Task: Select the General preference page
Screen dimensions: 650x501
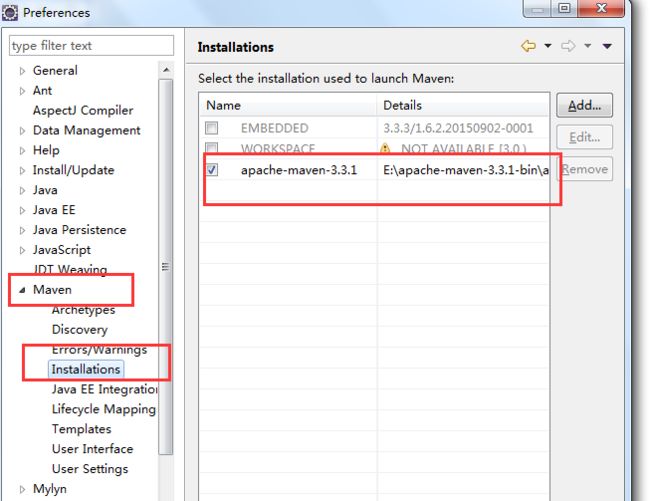Action: coord(55,70)
